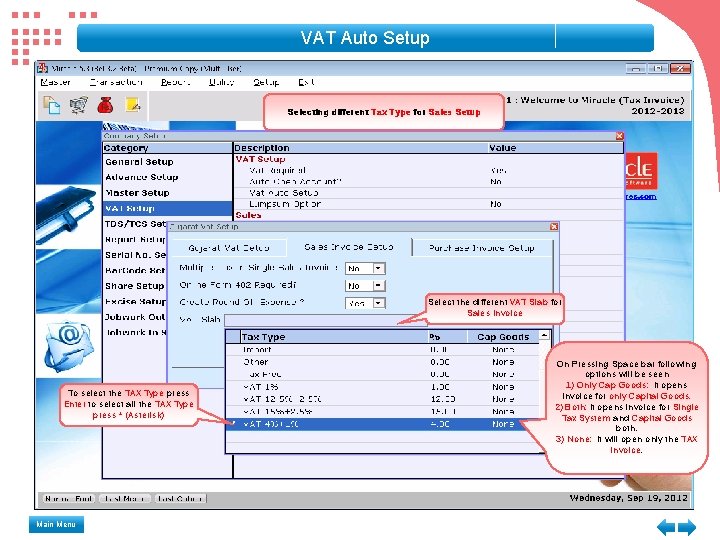Open the Report menu
The image size is (720, 540).
[x=175, y=82]
